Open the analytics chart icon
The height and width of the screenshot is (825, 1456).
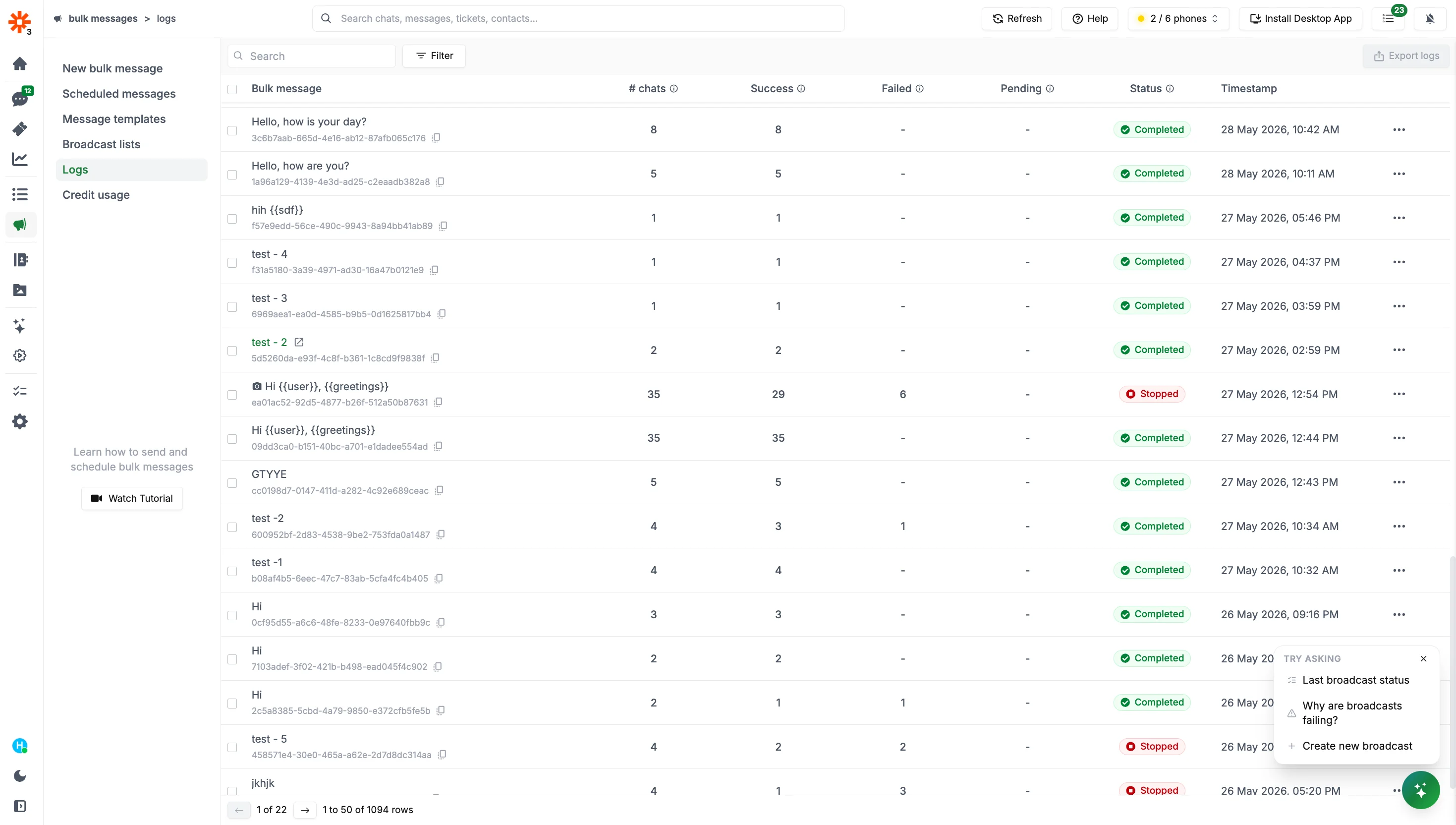point(20,159)
